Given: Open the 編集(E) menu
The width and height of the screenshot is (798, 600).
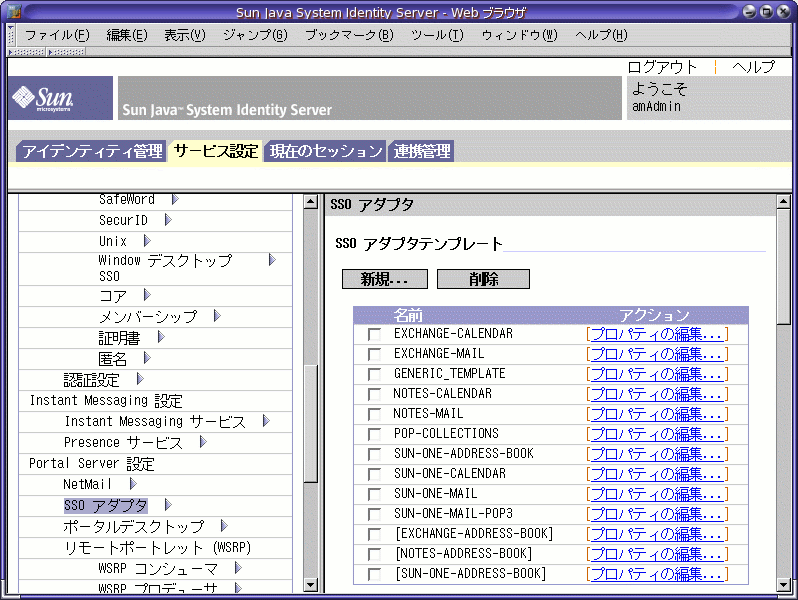Looking at the screenshot, I should [x=127, y=35].
